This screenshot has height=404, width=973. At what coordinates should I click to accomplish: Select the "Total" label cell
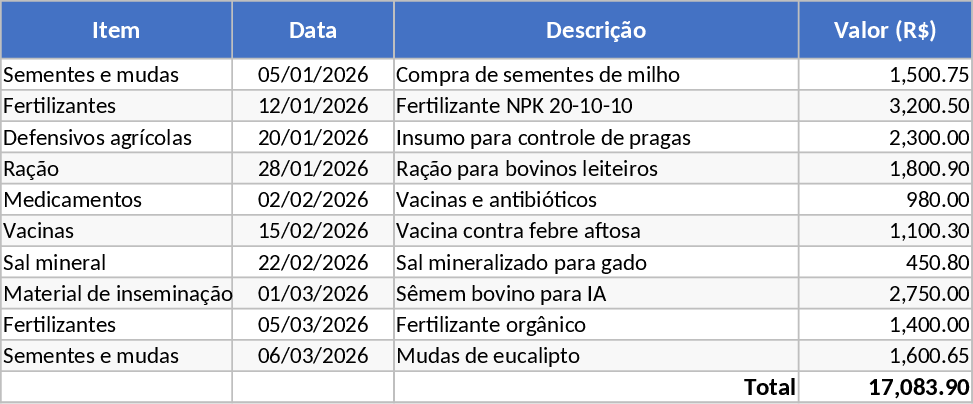768,387
